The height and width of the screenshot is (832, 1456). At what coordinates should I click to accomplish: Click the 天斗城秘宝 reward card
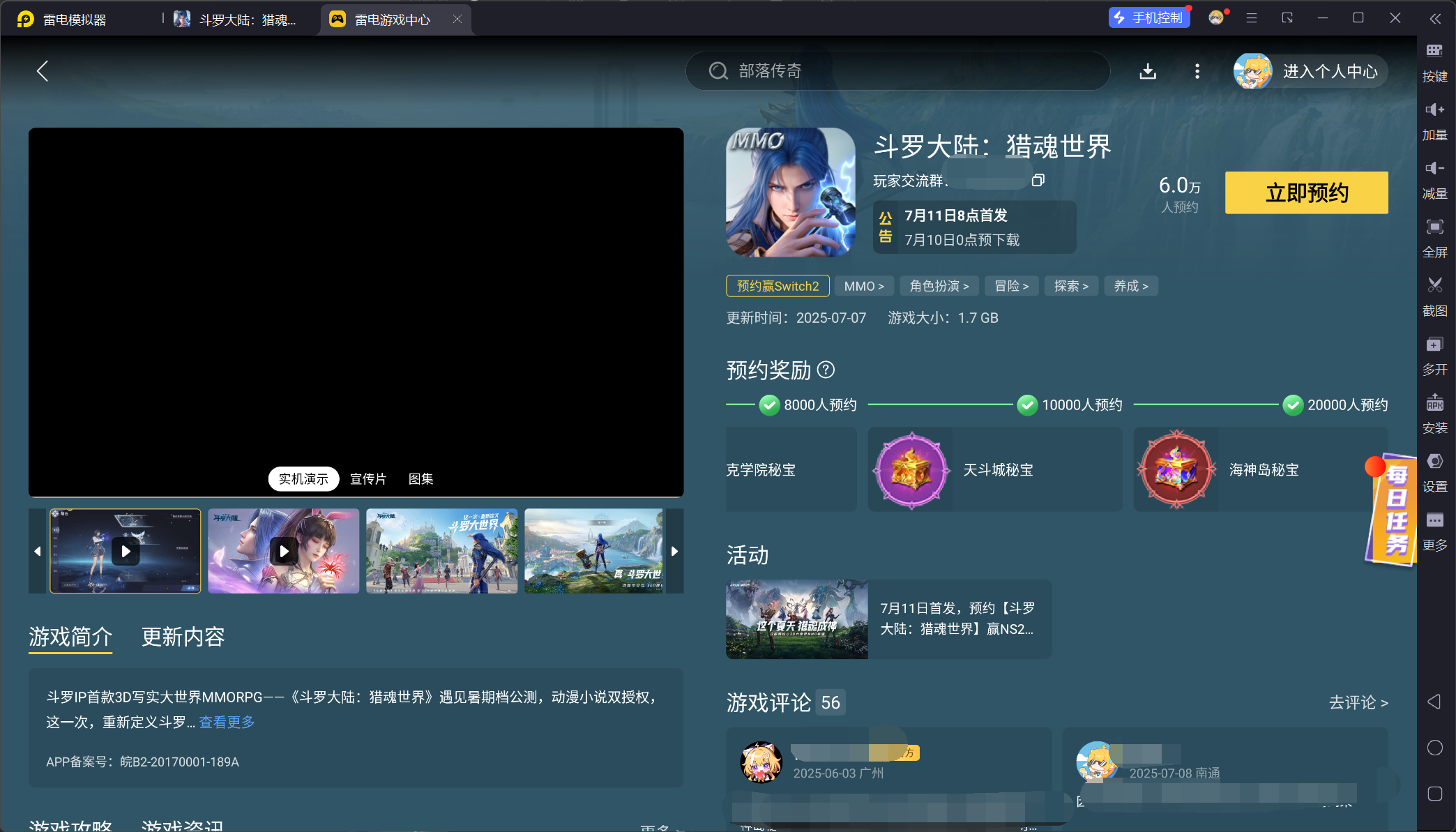click(995, 469)
